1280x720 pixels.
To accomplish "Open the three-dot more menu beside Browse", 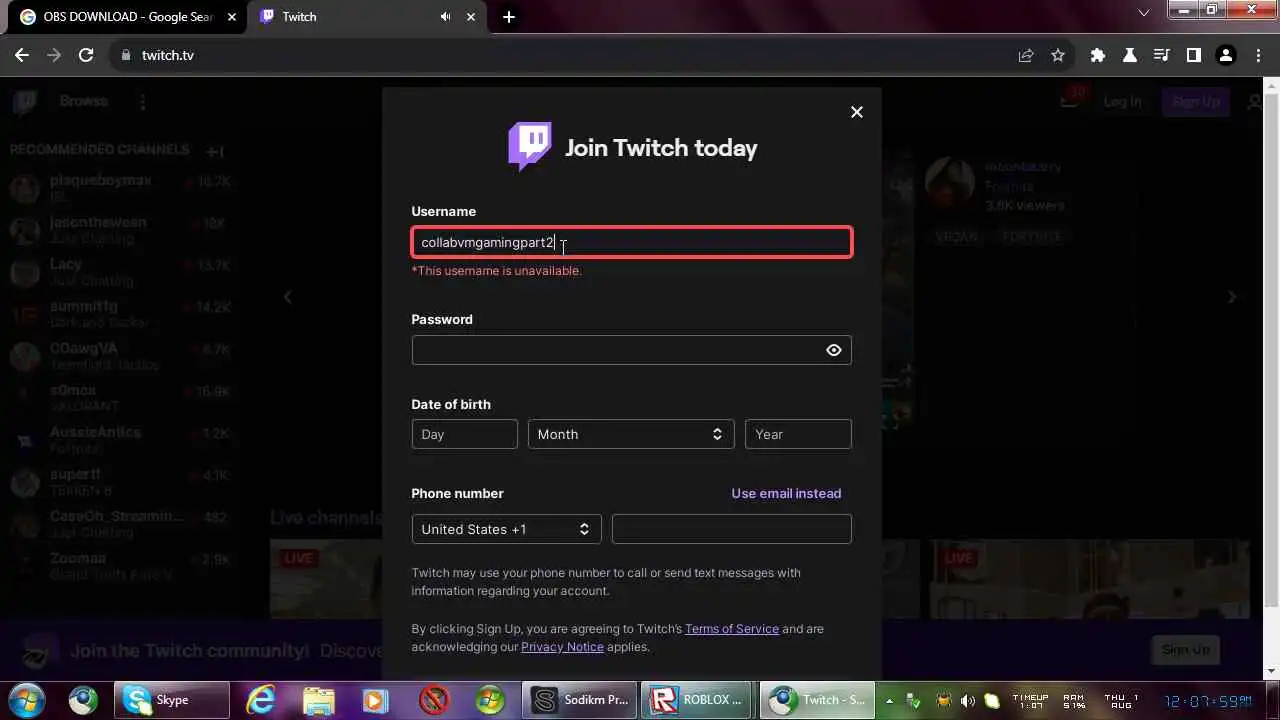I will pos(142,101).
